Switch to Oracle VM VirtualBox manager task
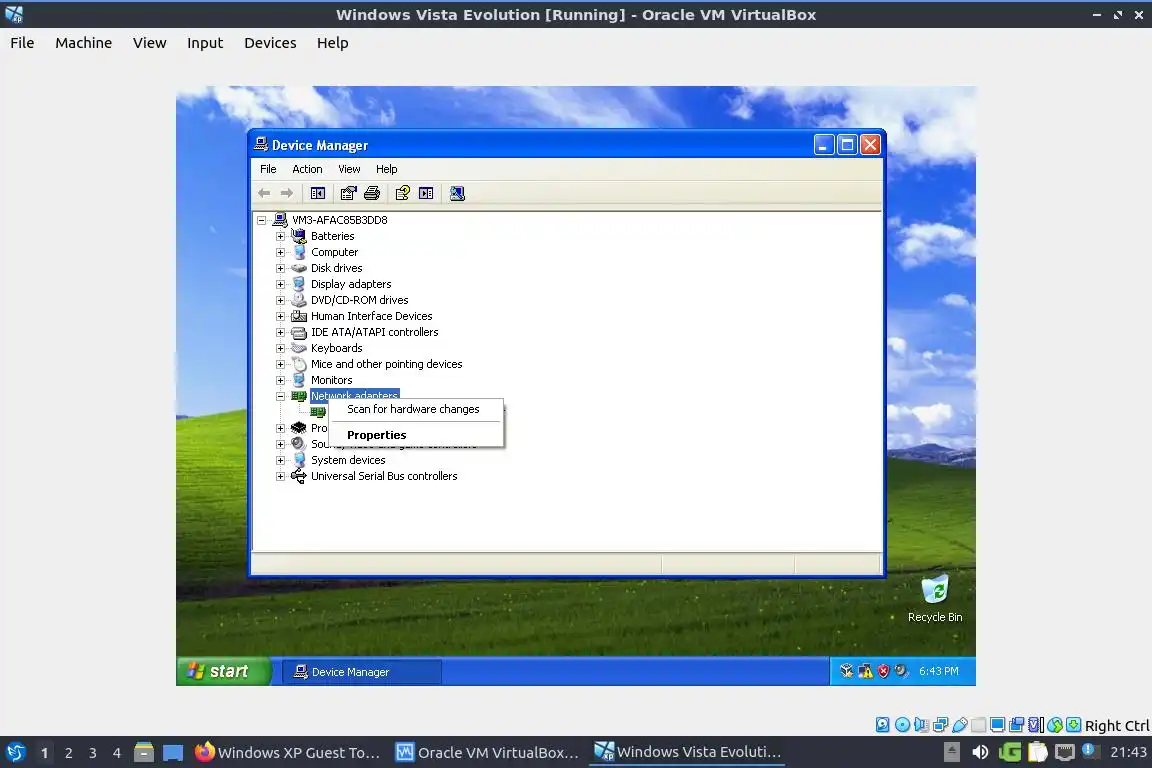The height and width of the screenshot is (768, 1152). (x=487, y=752)
